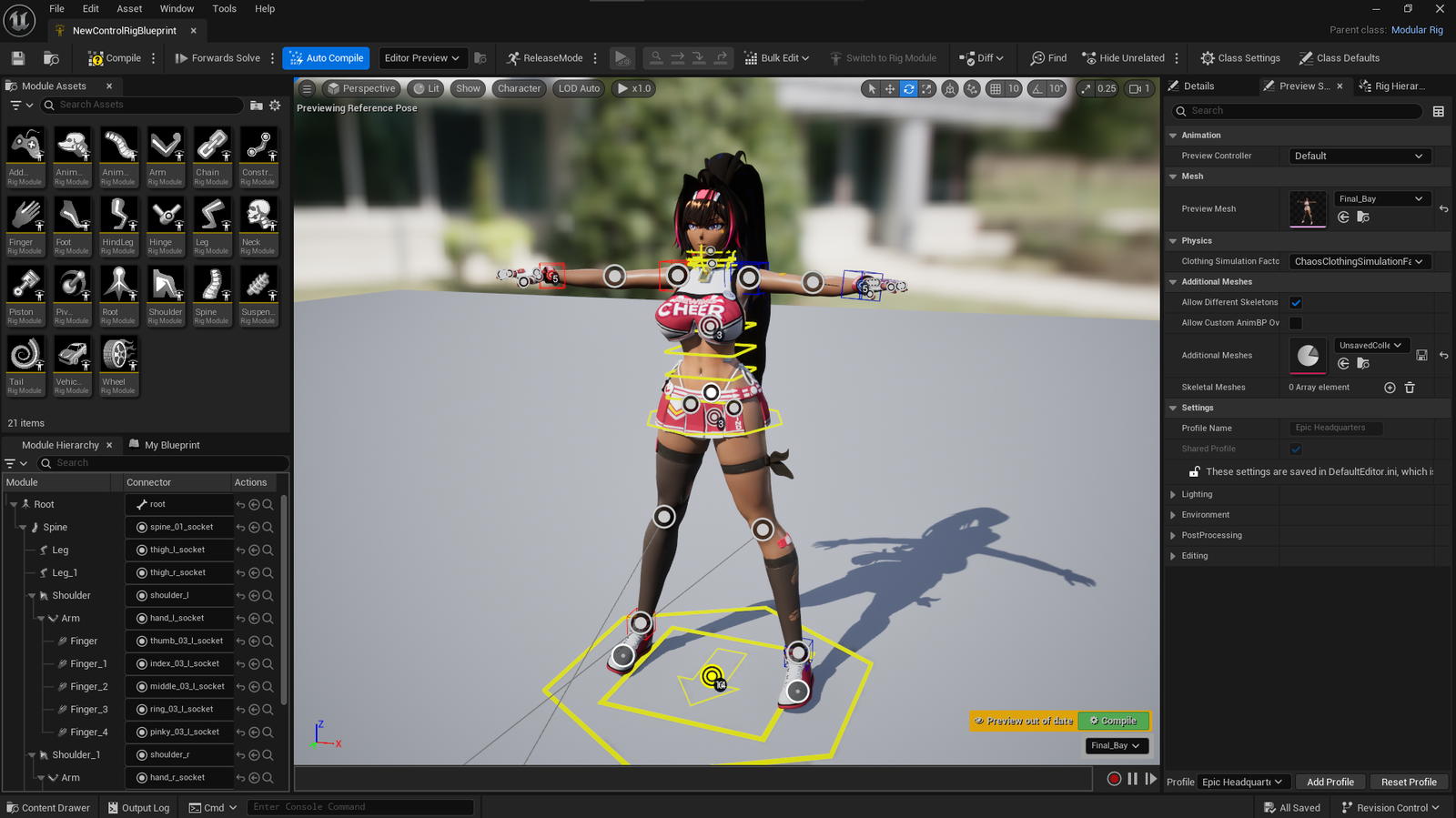Open Find in the toolbar

(x=1048, y=58)
